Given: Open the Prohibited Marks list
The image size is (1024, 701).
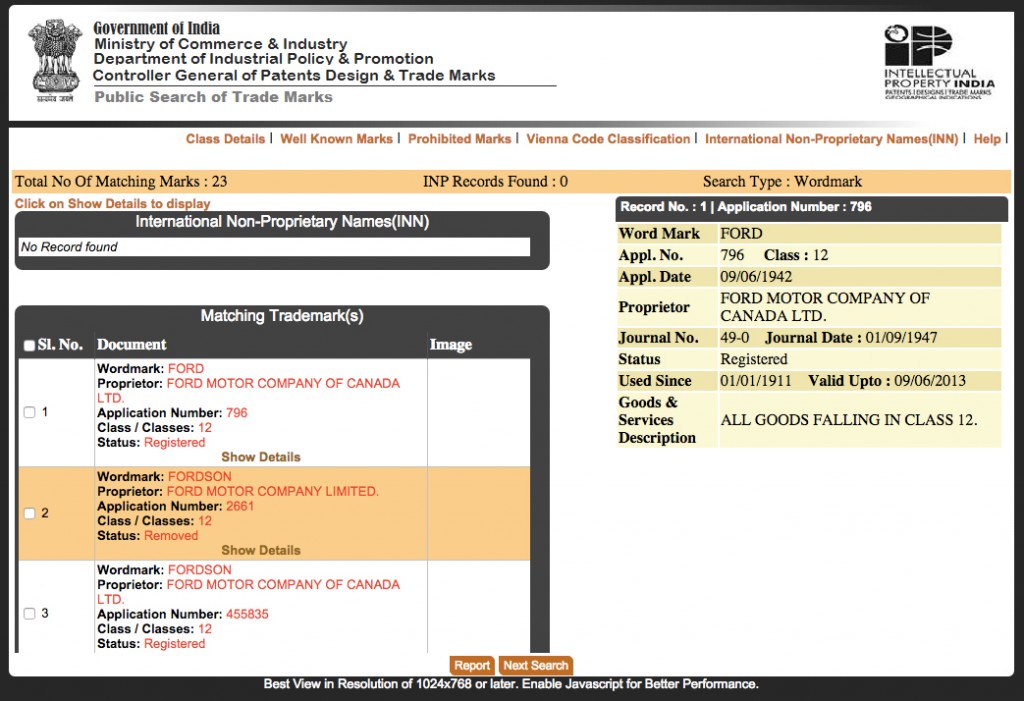Looking at the screenshot, I should (x=460, y=139).
